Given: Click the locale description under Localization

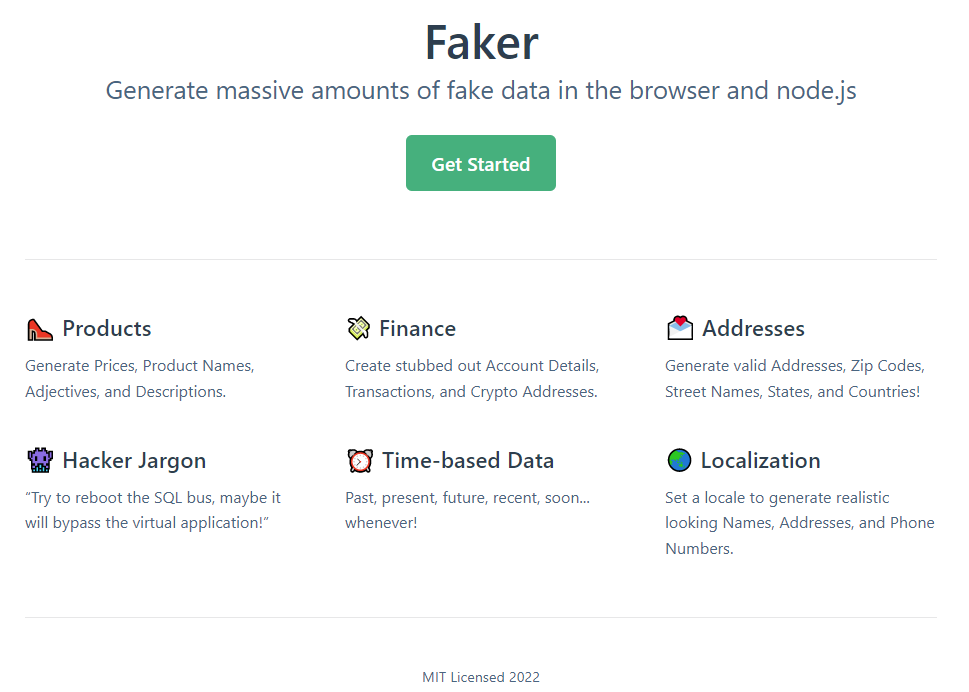Looking at the screenshot, I should (x=799, y=523).
